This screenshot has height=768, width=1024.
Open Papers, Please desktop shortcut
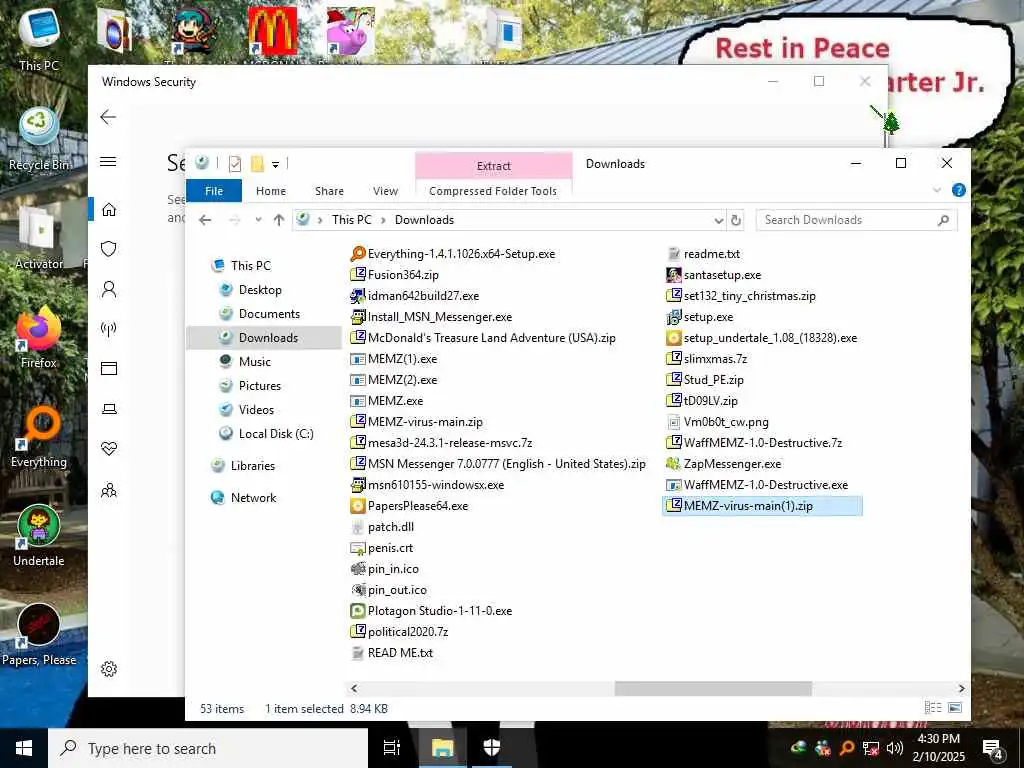(x=39, y=634)
